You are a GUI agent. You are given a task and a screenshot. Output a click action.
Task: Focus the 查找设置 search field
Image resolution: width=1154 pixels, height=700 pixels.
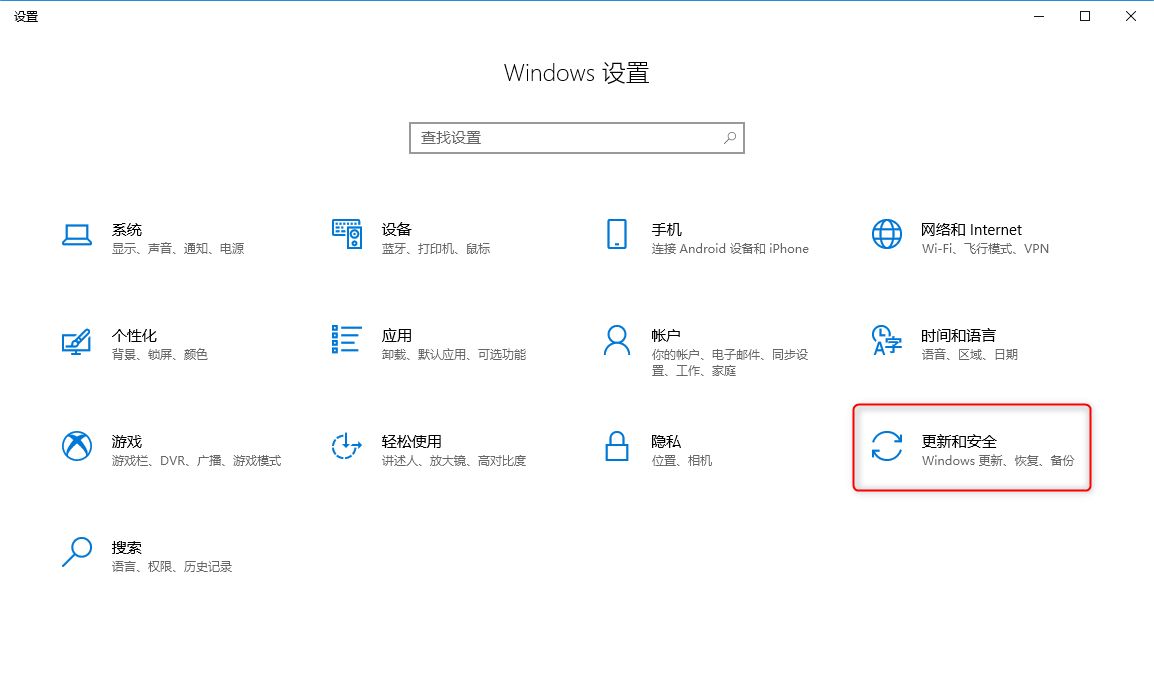[577, 138]
